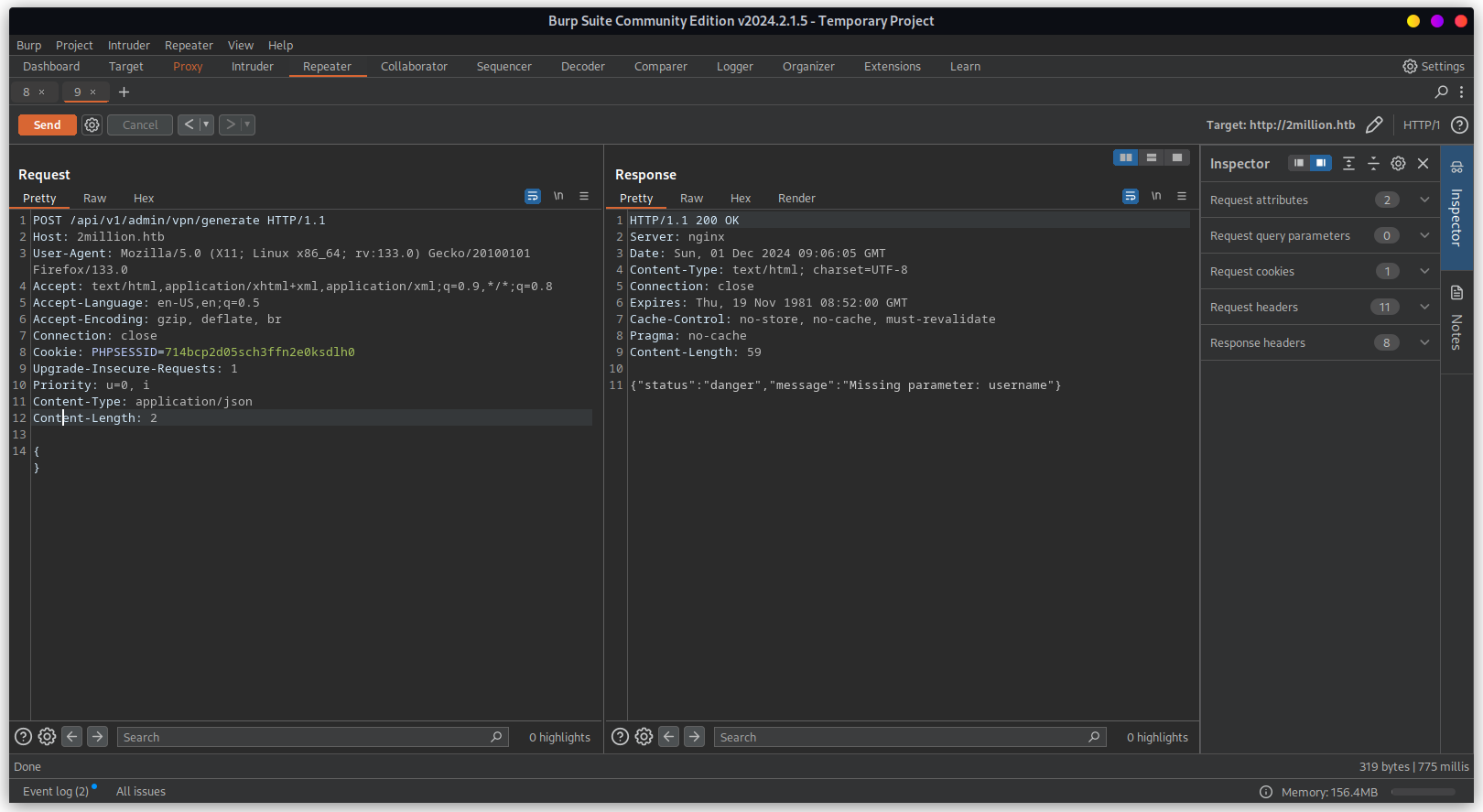This screenshot has height=812, width=1483.
Task: Set Inspector docked right layout icon
Action: [1320, 163]
